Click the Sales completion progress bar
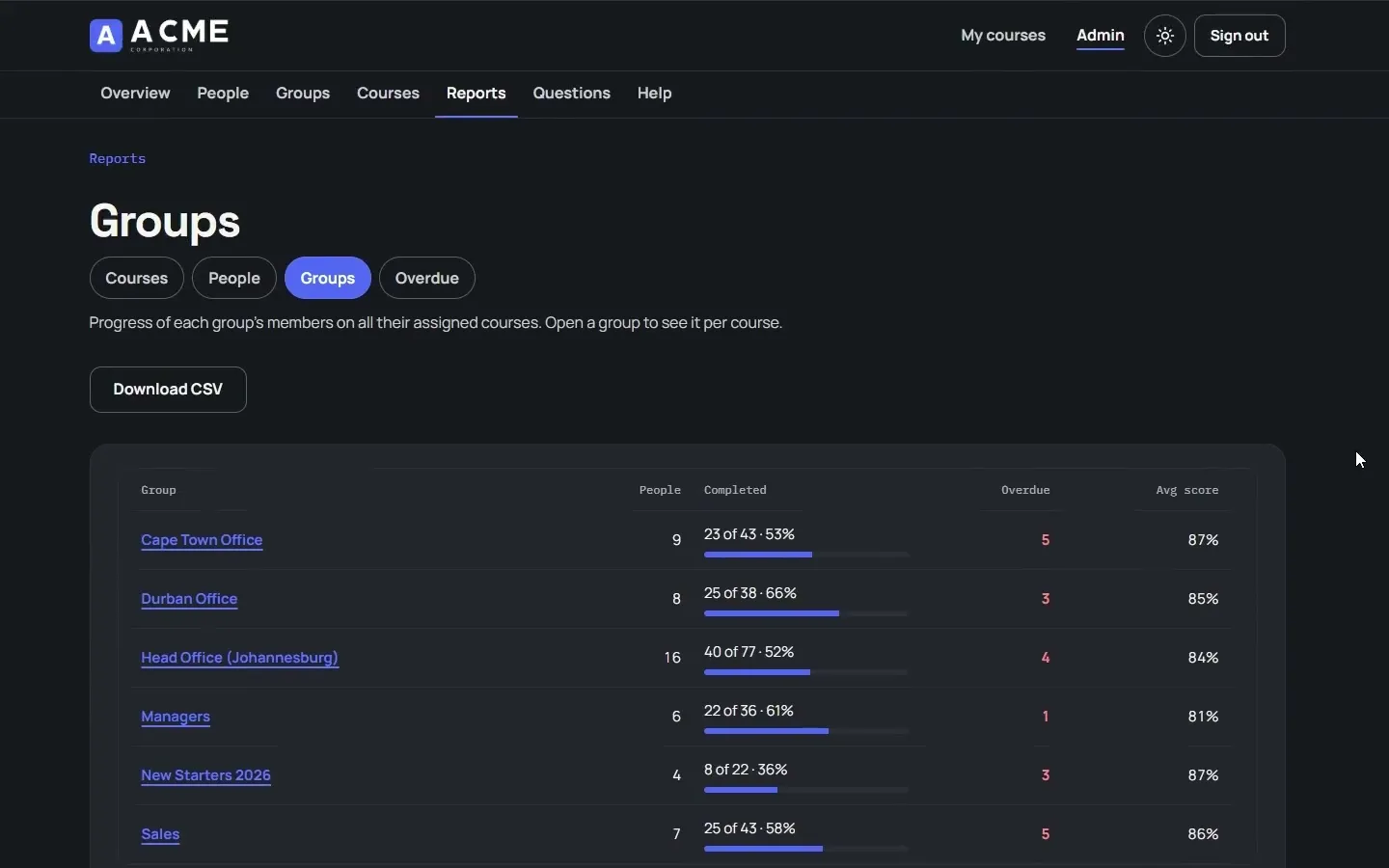Image resolution: width=1389 pixels, height=868 pixels. pos(806,850)
